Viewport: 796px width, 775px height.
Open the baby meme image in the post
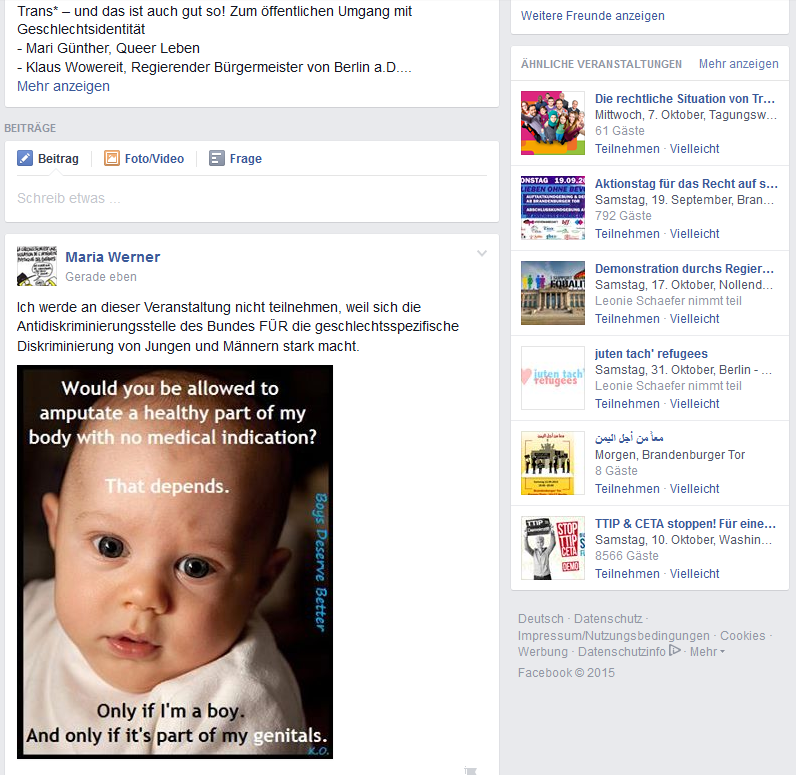[x=175, y=562]
